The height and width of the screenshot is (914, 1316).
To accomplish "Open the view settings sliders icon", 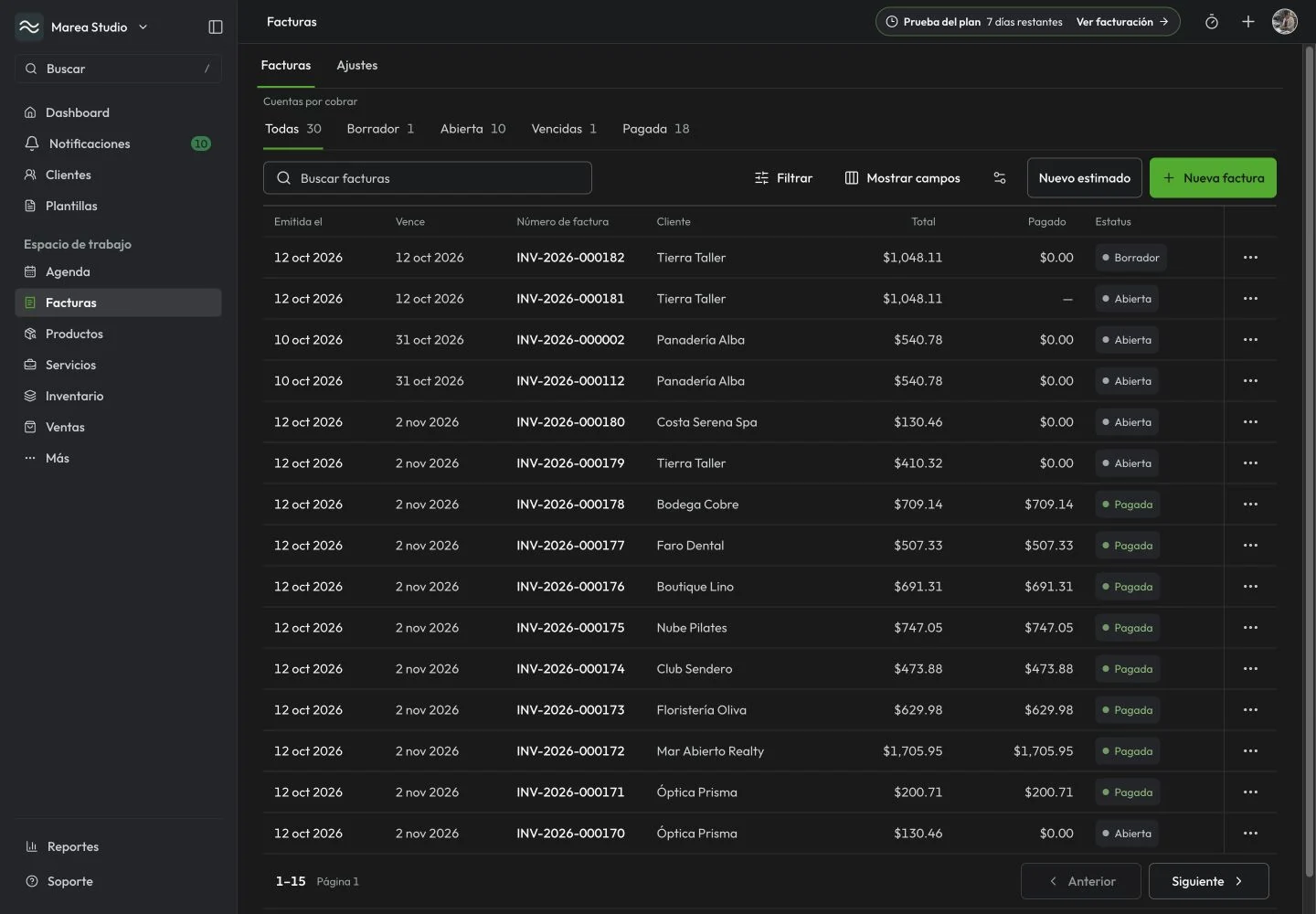I will (x=1000, y=178).
